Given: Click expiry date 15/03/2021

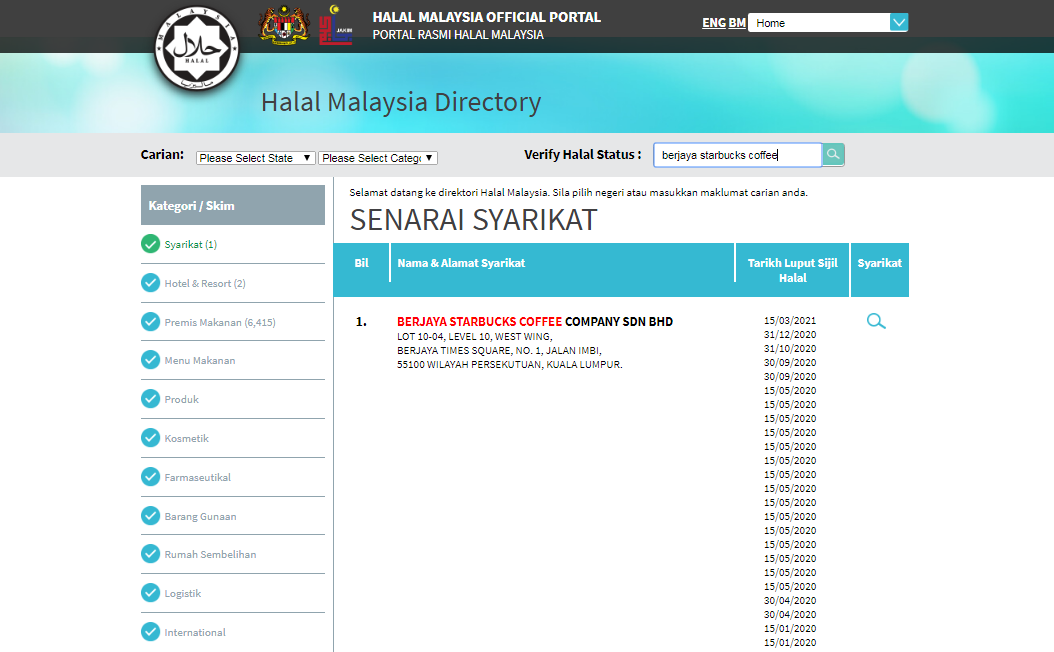Looking at the screenshot, I should pos(790,321).
